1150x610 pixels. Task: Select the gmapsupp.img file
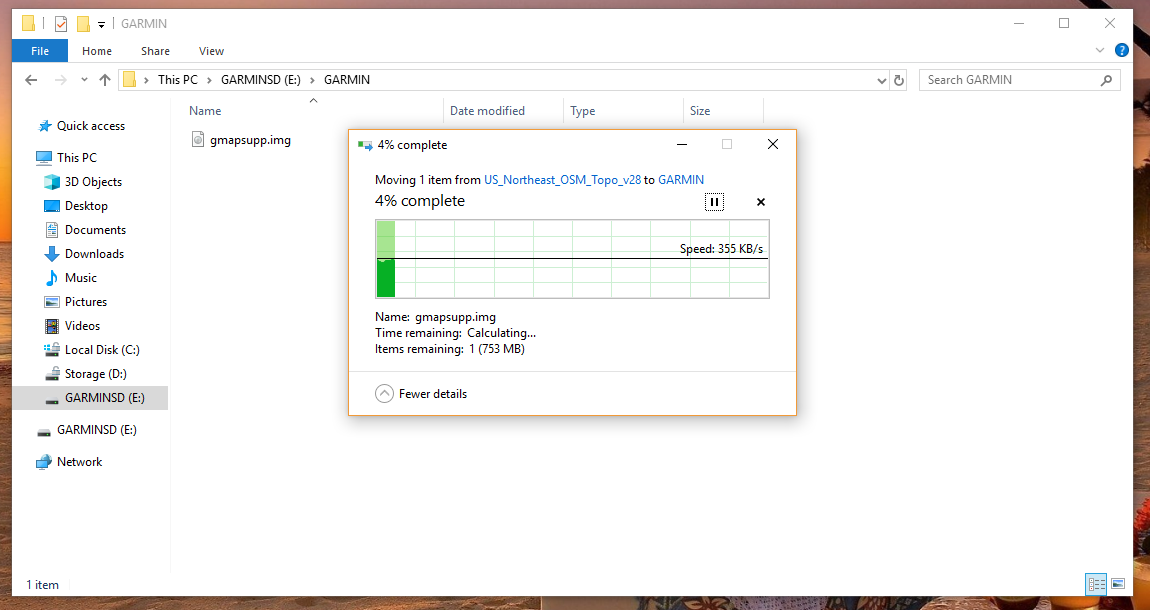tap(250, 139)
